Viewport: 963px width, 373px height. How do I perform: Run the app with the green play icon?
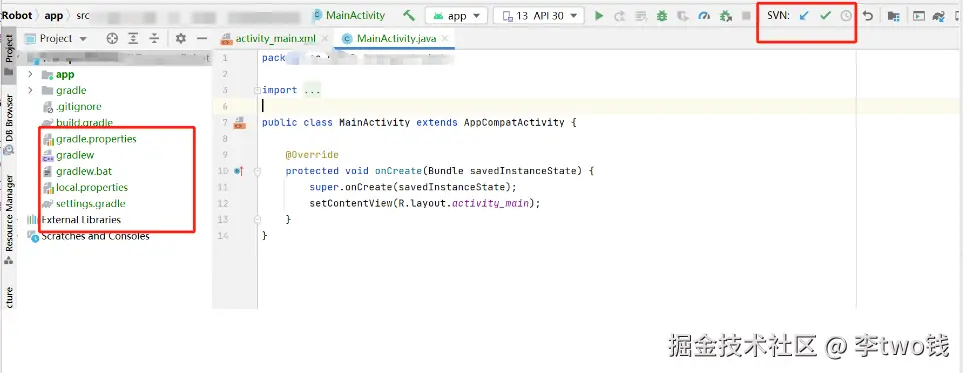pyautogui.click(x=599, y=16)
